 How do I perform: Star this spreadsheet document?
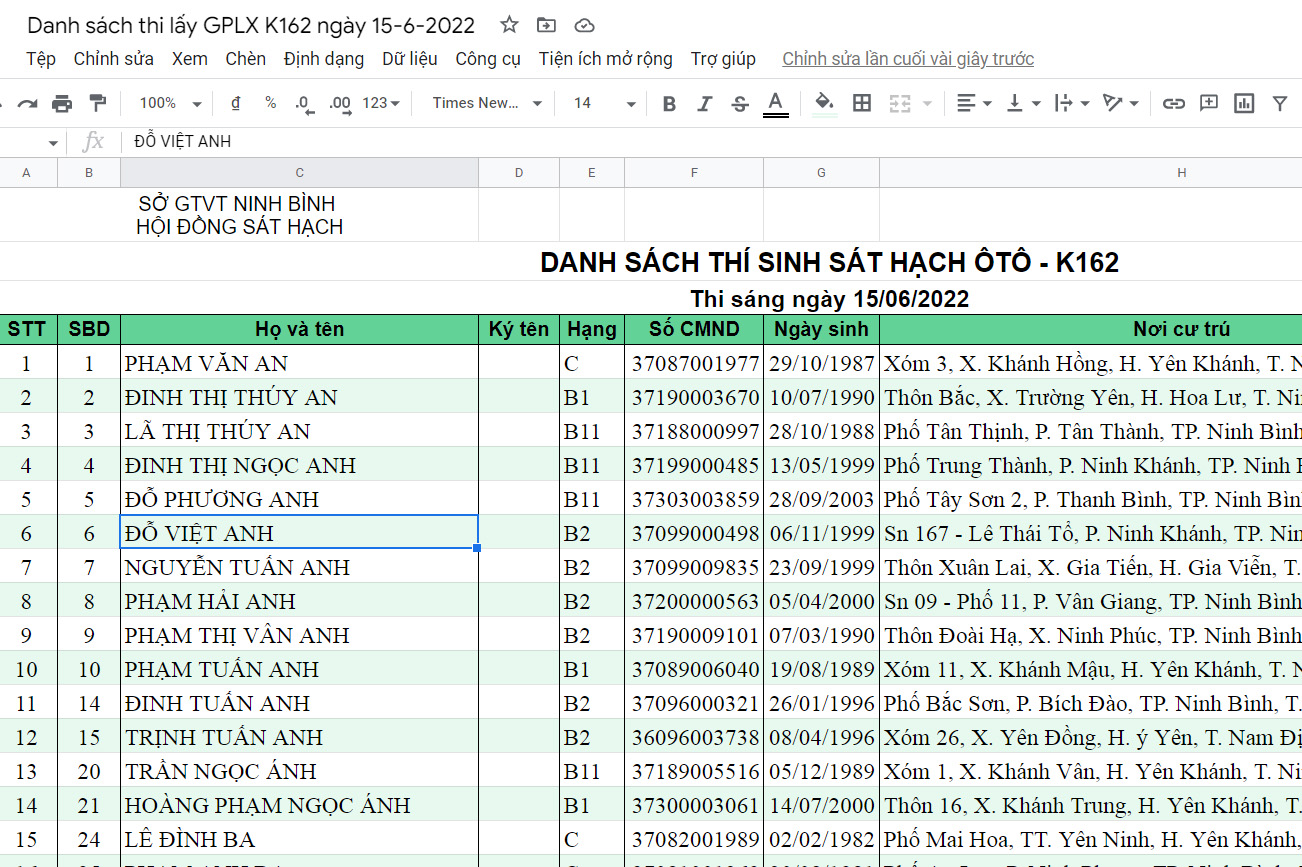(x=509, y=25)
